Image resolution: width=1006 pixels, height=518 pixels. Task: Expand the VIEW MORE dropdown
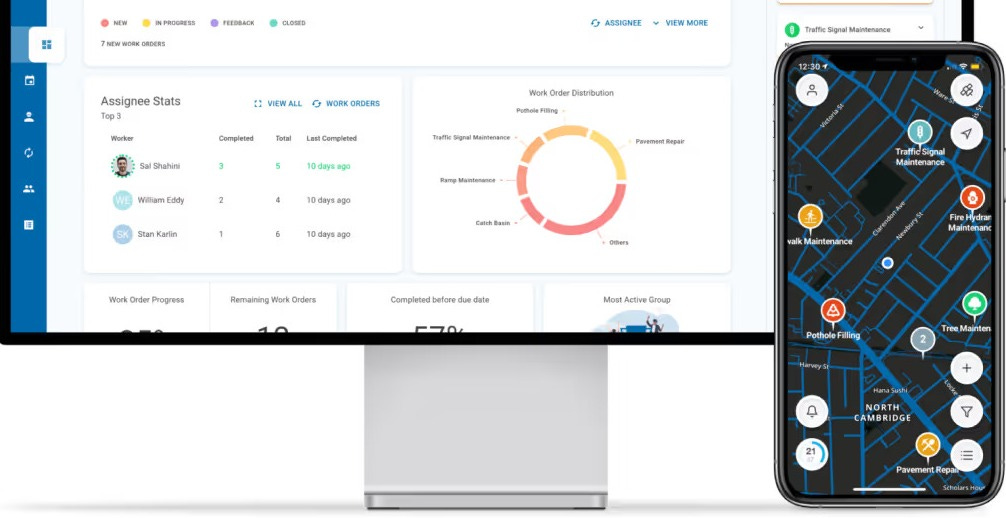[680, 23]
